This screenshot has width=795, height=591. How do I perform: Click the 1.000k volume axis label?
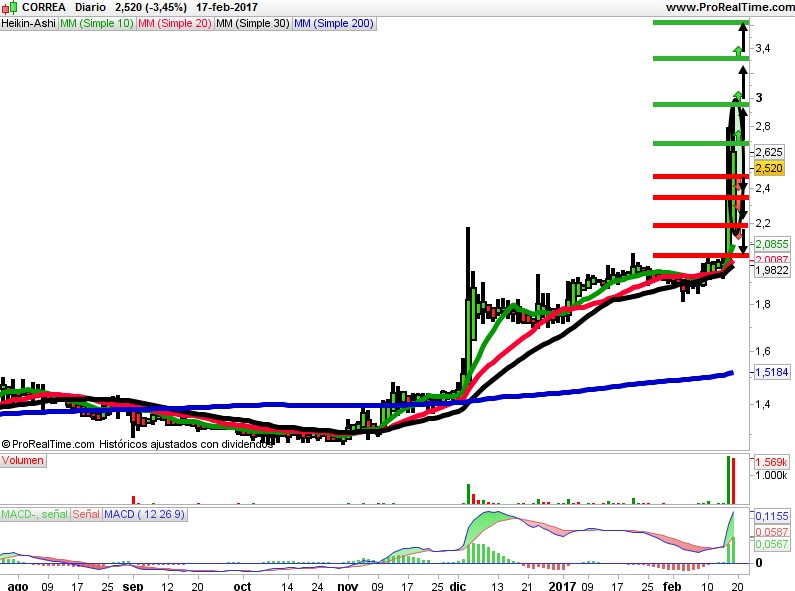click(771, 475)
